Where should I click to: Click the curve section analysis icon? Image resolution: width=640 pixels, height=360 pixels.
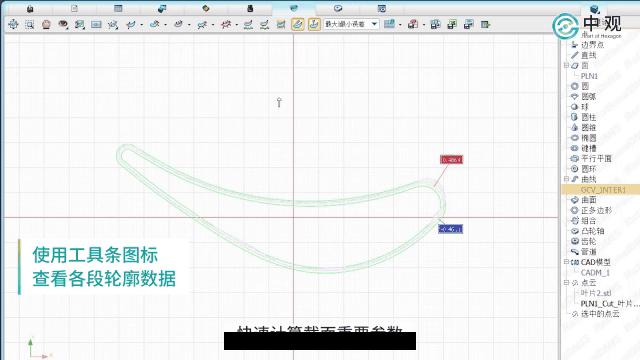(x=178, y=24)
